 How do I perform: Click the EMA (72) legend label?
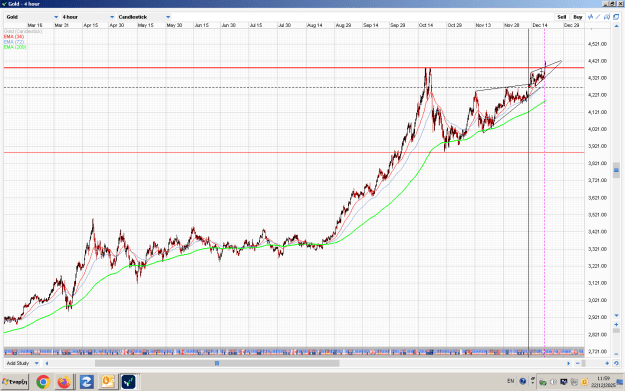tap(14, 41)
